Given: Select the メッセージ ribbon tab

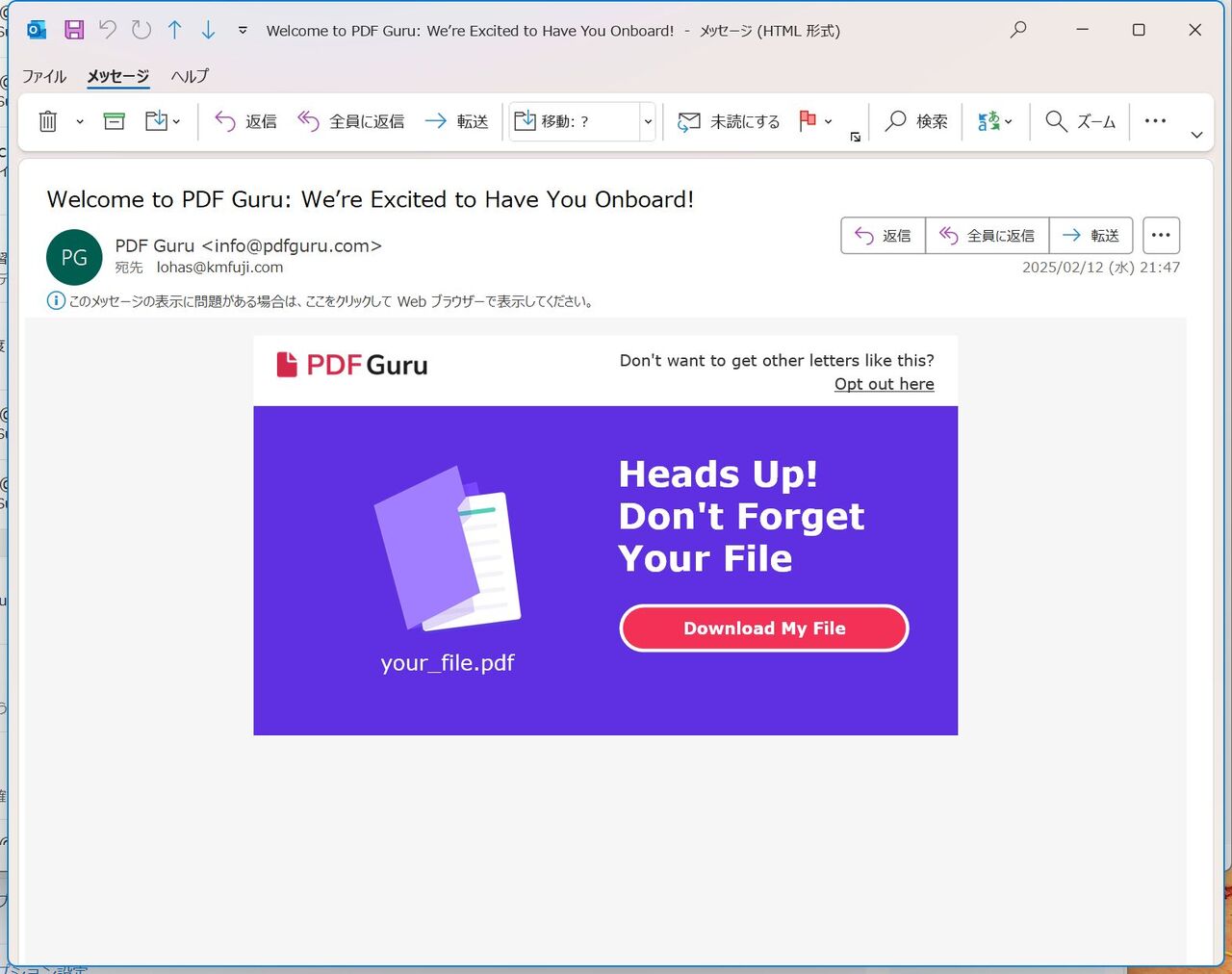Looking at the screenshot, I should tap(118, 76).
